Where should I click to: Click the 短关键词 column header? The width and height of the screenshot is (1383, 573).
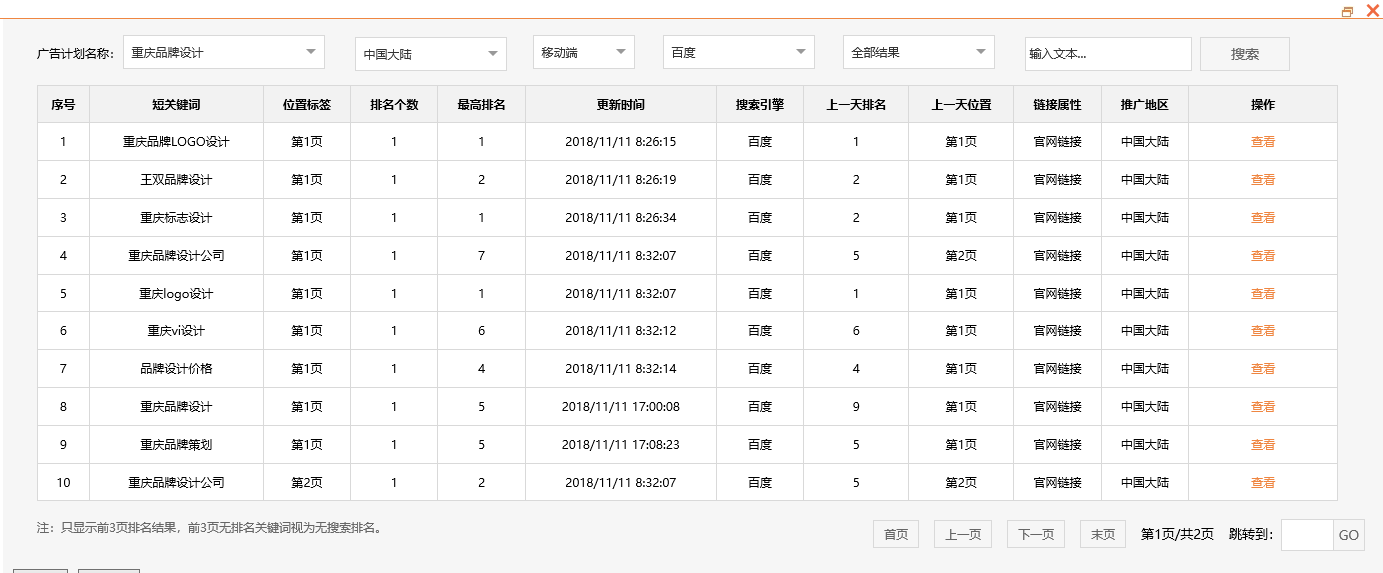click(176, 104)
